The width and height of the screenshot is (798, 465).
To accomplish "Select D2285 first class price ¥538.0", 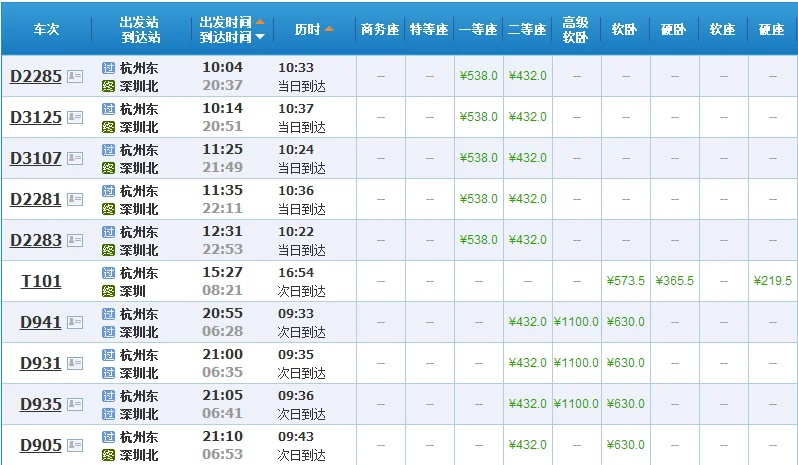I will click(x=478, y=76).
